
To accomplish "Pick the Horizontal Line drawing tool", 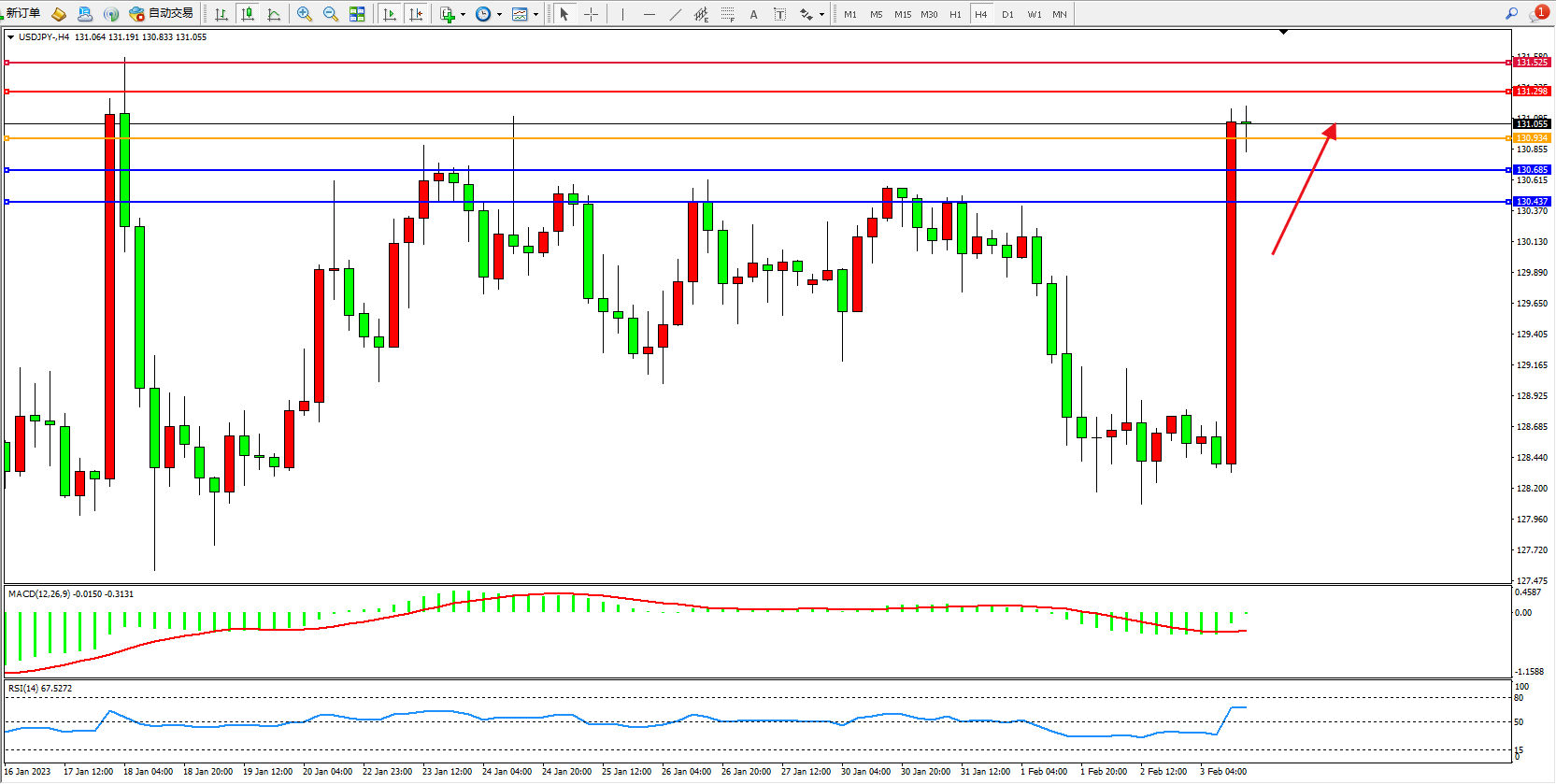I will [650, 14].
